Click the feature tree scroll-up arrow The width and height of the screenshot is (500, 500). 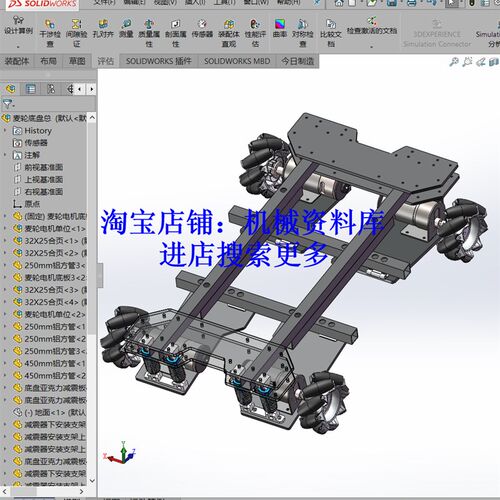click(x=92, y=117)
